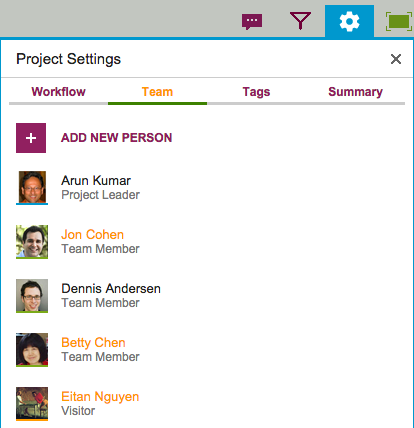
Task: Toggle the settings gear icon
Action: [349, 21]
